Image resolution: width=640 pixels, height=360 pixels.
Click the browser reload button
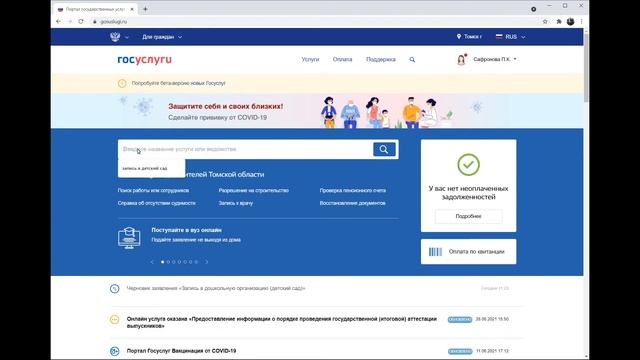tap(81, 22)
